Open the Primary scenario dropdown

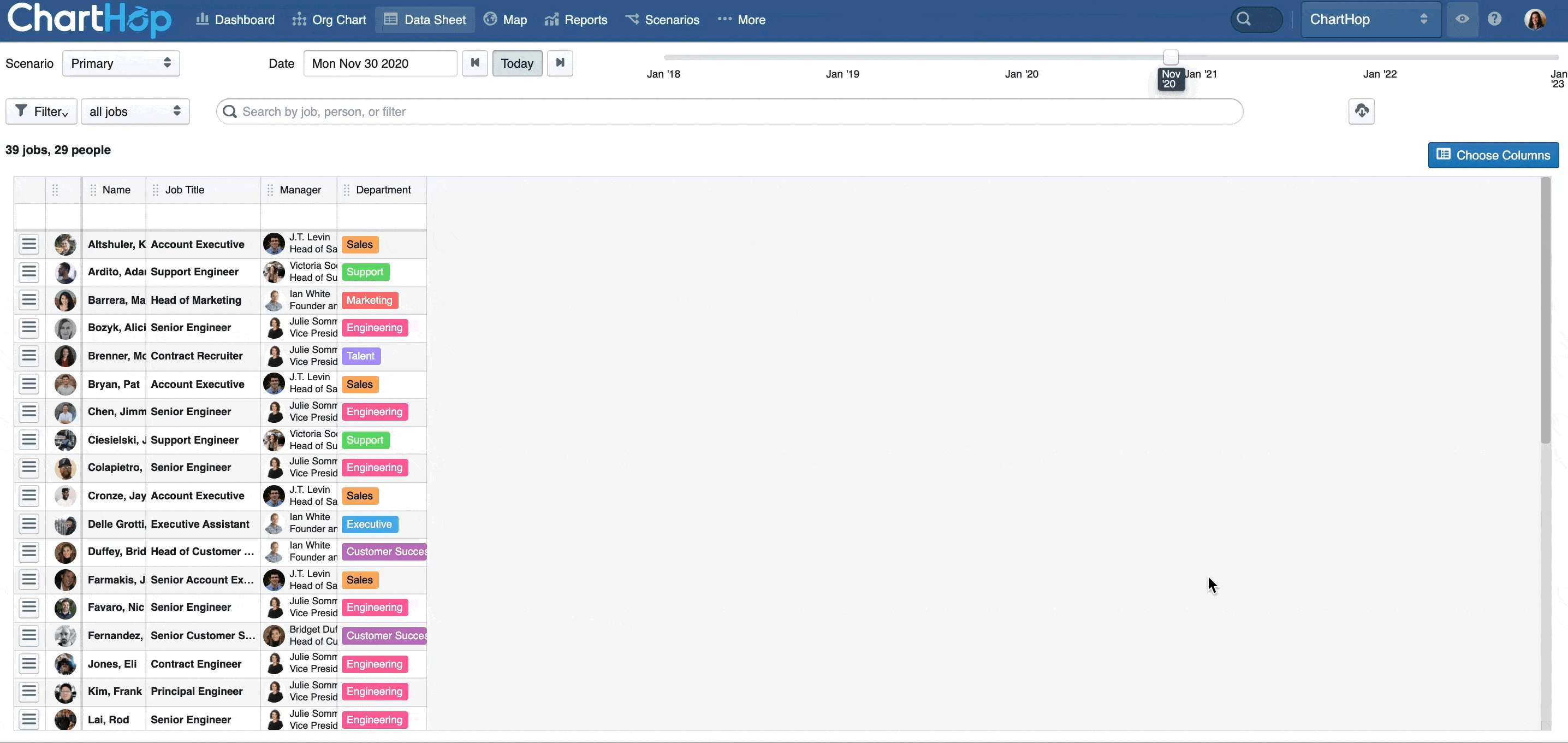[121, 63]
